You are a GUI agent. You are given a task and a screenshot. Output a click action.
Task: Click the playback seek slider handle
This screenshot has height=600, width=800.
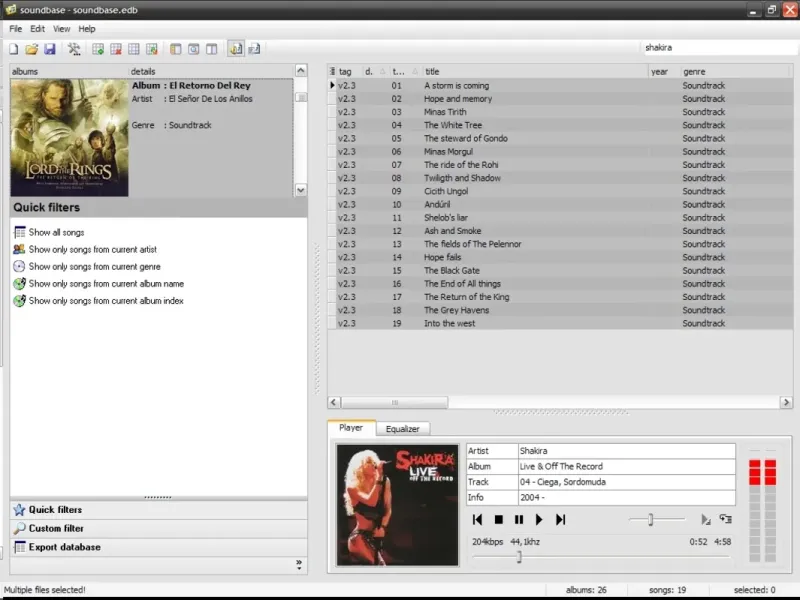point(519,557)
